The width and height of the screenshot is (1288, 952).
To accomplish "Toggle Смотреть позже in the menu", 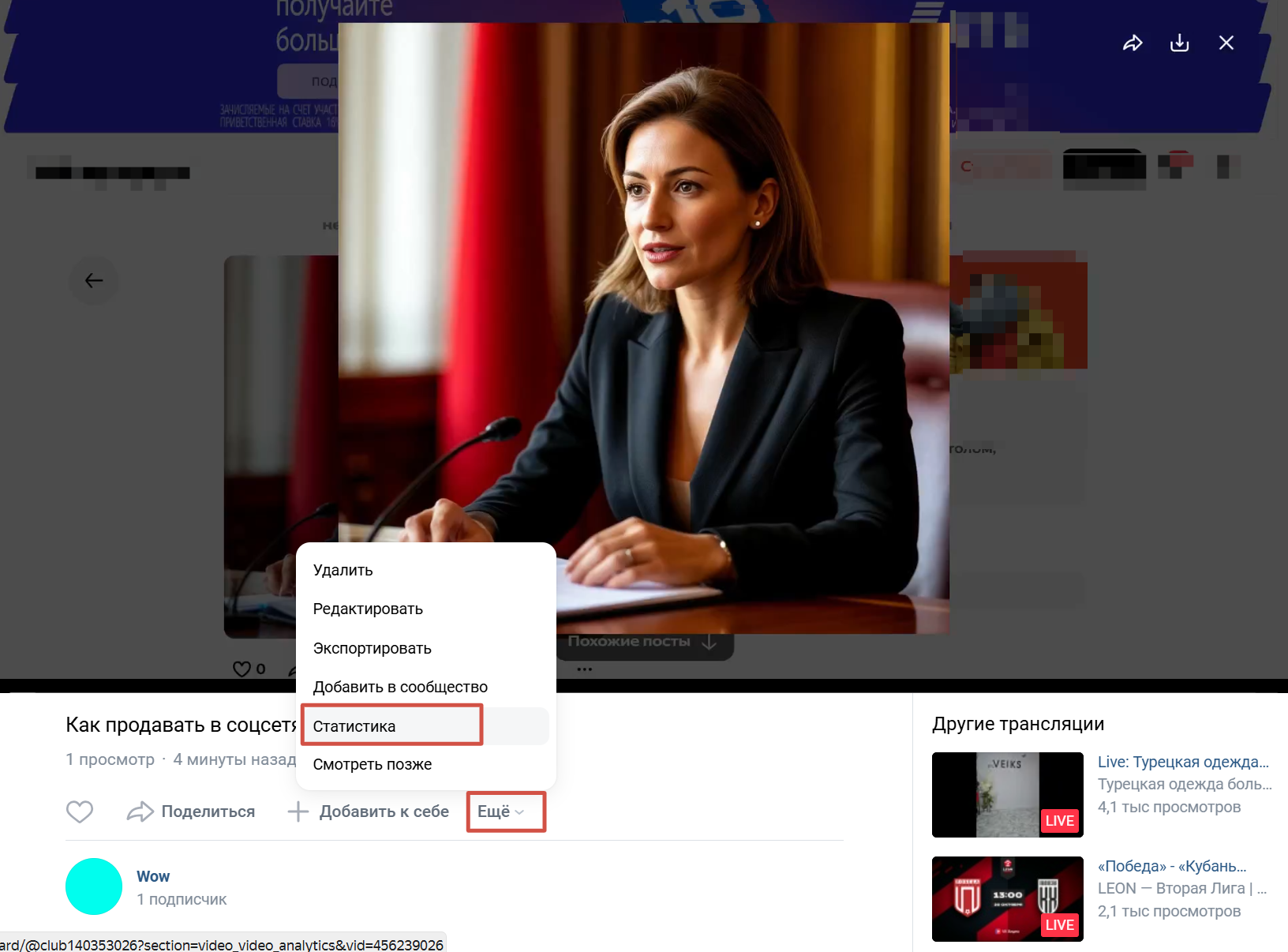I will 373,764.
